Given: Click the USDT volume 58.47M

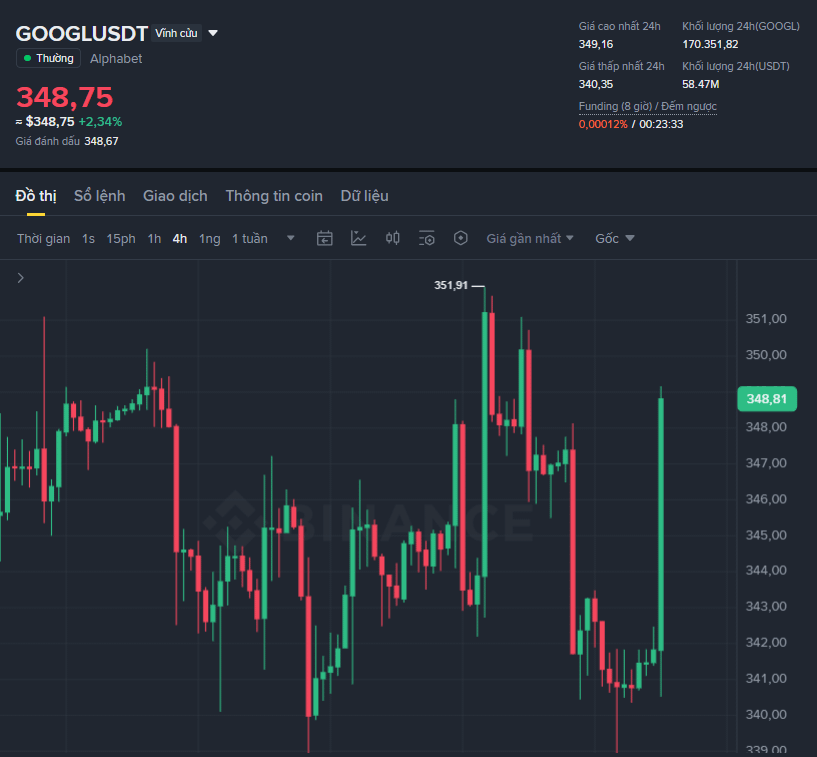Looking at the screenshot, I should (700, 84).
